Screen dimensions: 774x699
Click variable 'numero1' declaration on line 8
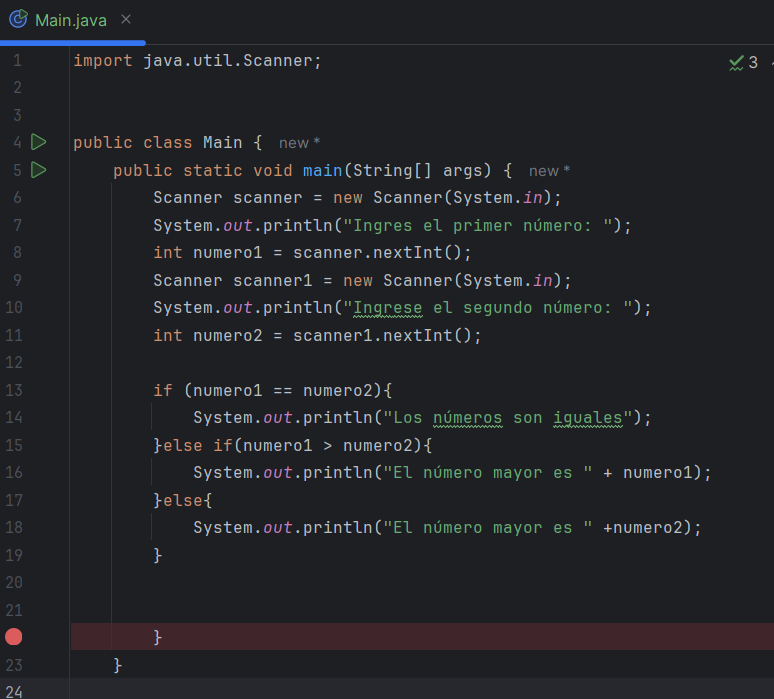click(x=228, y=253)
